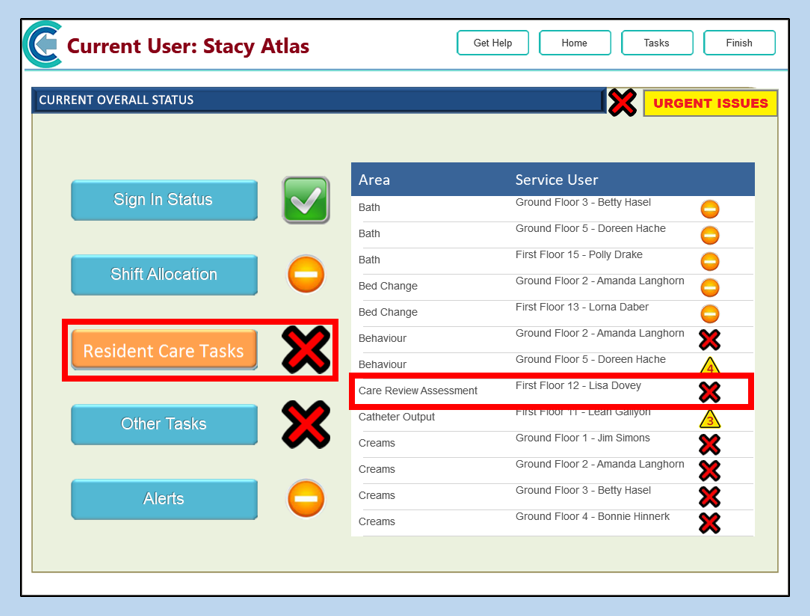
Task: Click the red X for Care Review Assessment
Action: (x=709, y=391)
